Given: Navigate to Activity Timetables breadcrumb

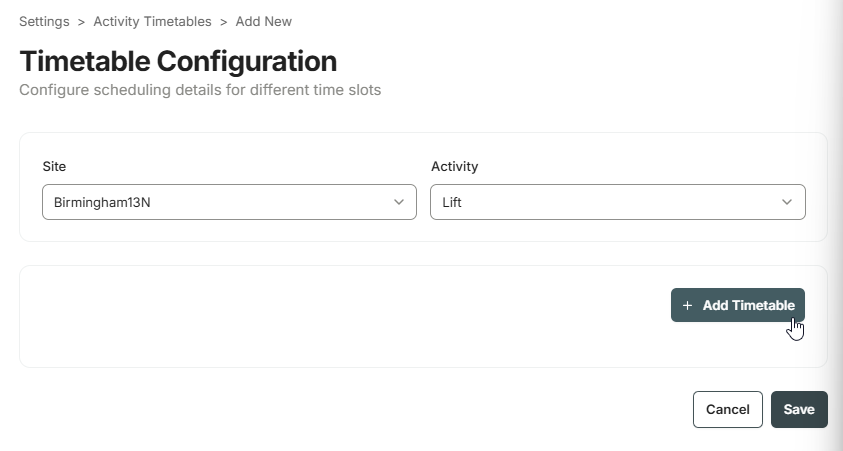Looking at the screenshot, I should point(153,22).
